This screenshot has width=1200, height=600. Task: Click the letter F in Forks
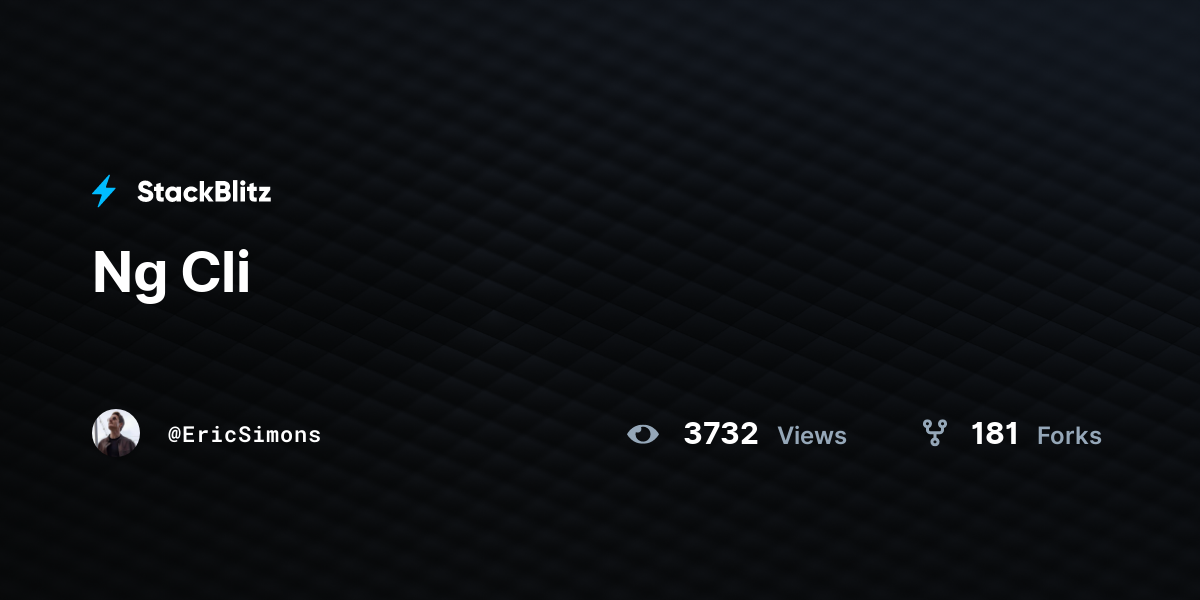pyautogui.click(x=1044, y=435)
